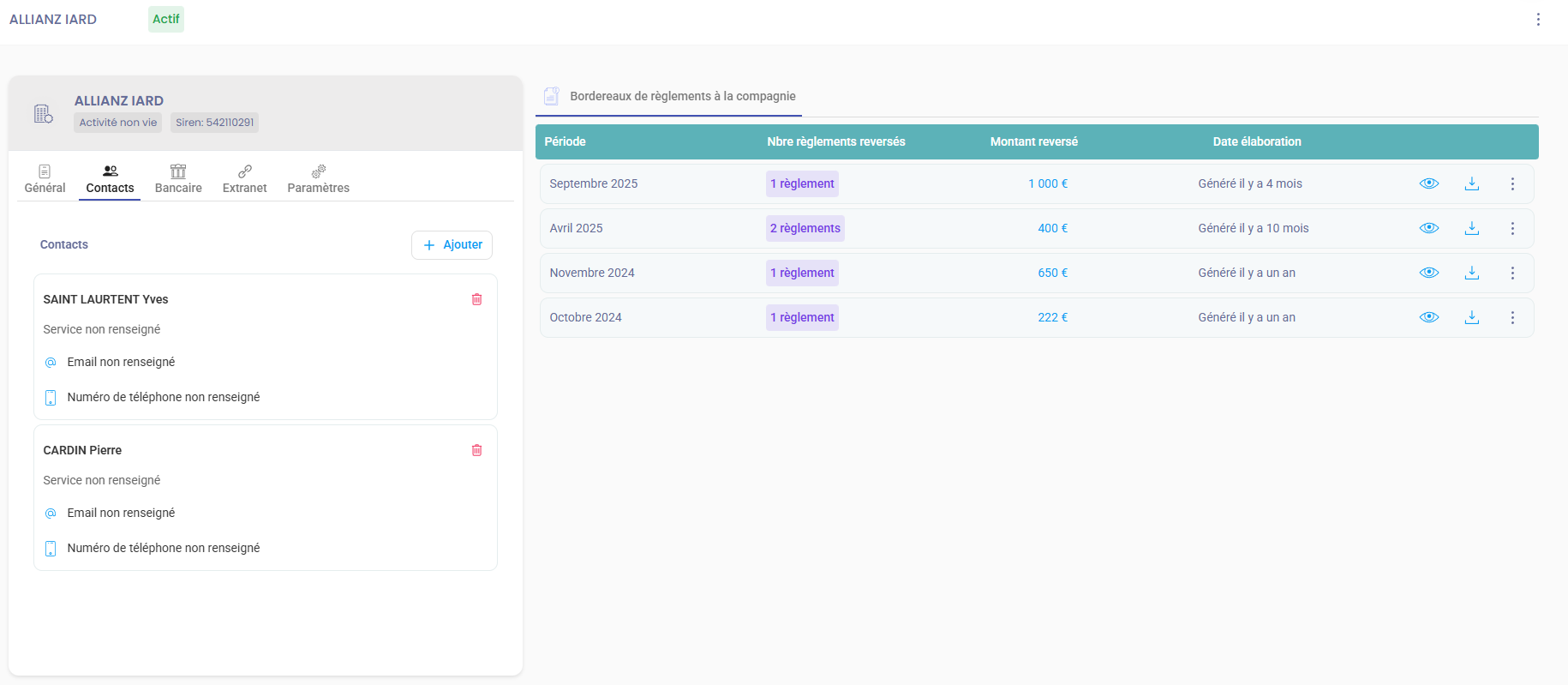Click the 2 règlements badge for Avril 2025
The height and width of the screenshot is (685, 1568).
click(x=805, y=228)
